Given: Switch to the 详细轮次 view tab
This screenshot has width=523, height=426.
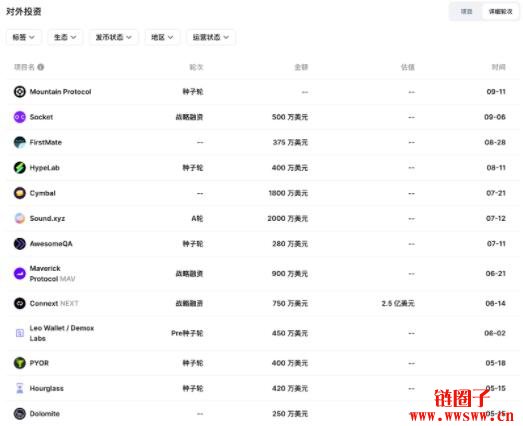Looking at the screenshot, I should [x=500, y=12].
